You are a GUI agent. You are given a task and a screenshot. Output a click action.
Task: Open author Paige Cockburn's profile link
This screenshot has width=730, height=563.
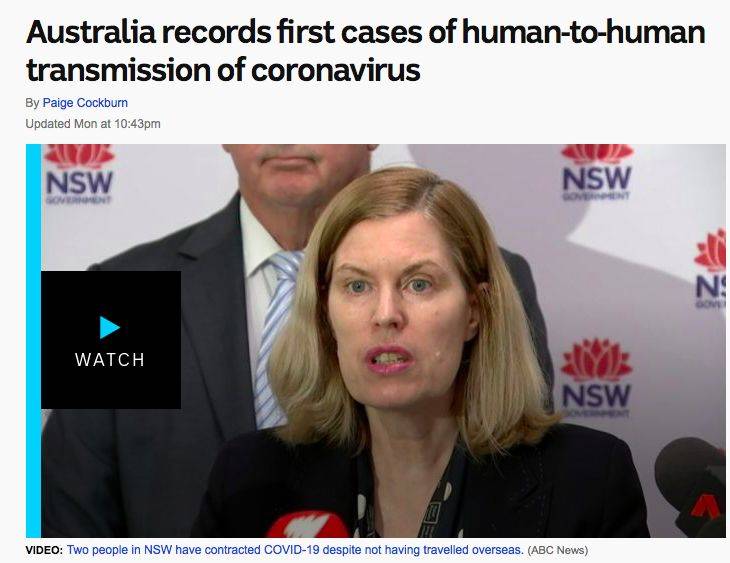pos(85,102)
